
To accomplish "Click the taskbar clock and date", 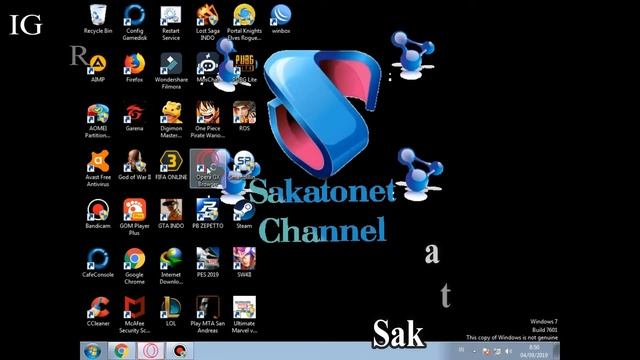I will tap(534, 351).
